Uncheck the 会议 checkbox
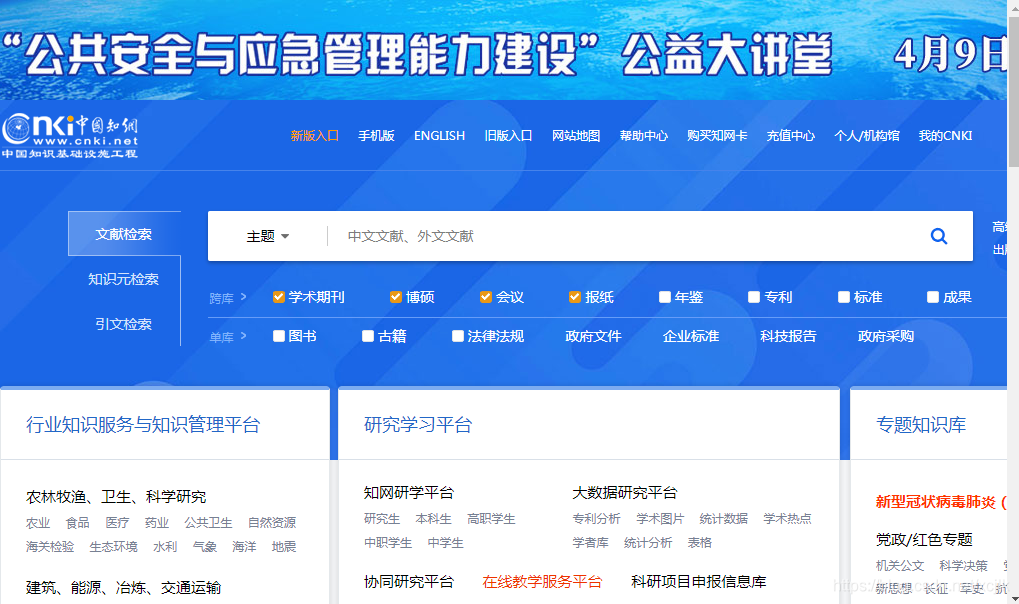Image resolution: width=1019 pixels, height=604 pixels. coord(485,297)
